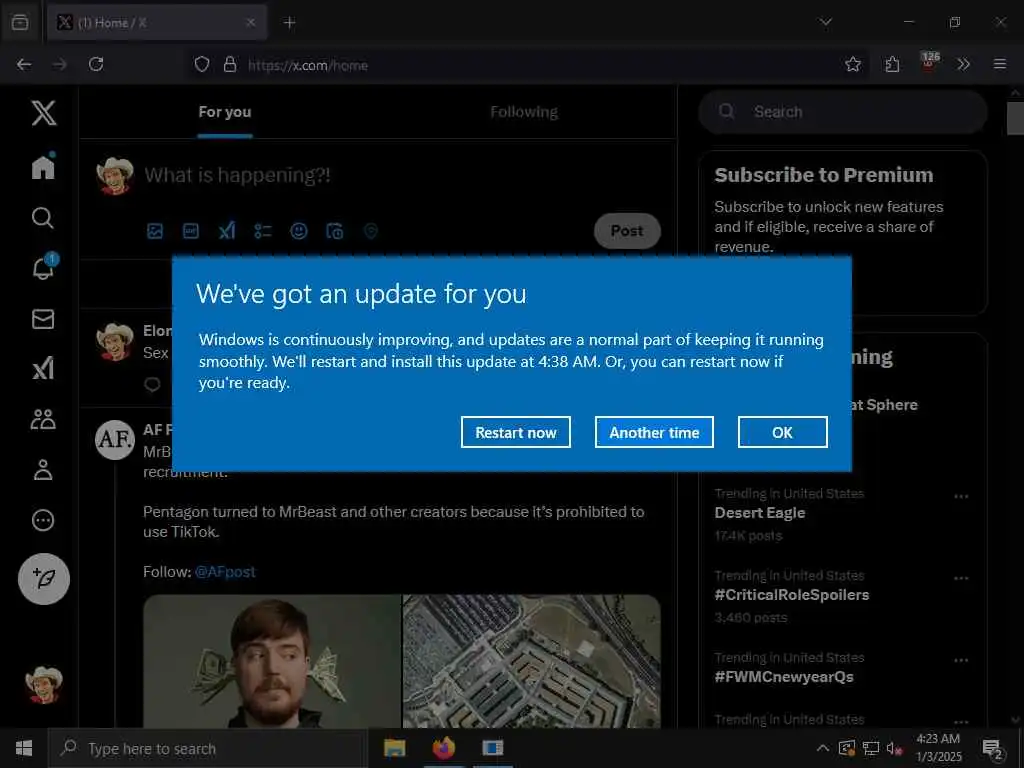Click the Subscribe to Premium heading
The image size is (1024, 768).
(824, 175)
